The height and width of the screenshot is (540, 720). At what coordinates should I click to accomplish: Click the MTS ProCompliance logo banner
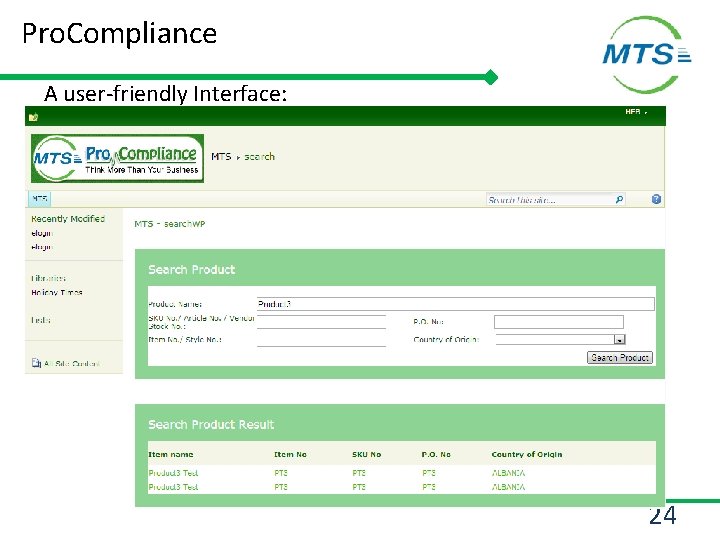click(x=118, y=158)
